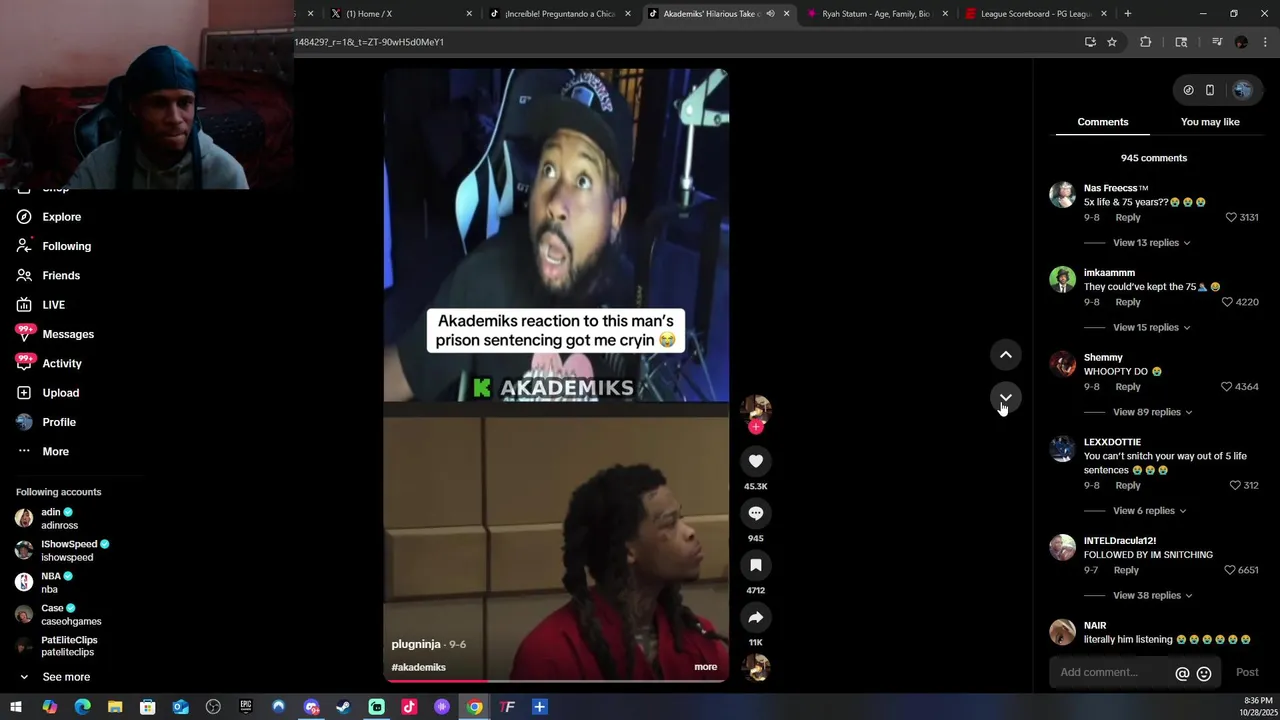Seek in video progress bar
This screenshot has width=1280, height=720.
tap(556, 680)
